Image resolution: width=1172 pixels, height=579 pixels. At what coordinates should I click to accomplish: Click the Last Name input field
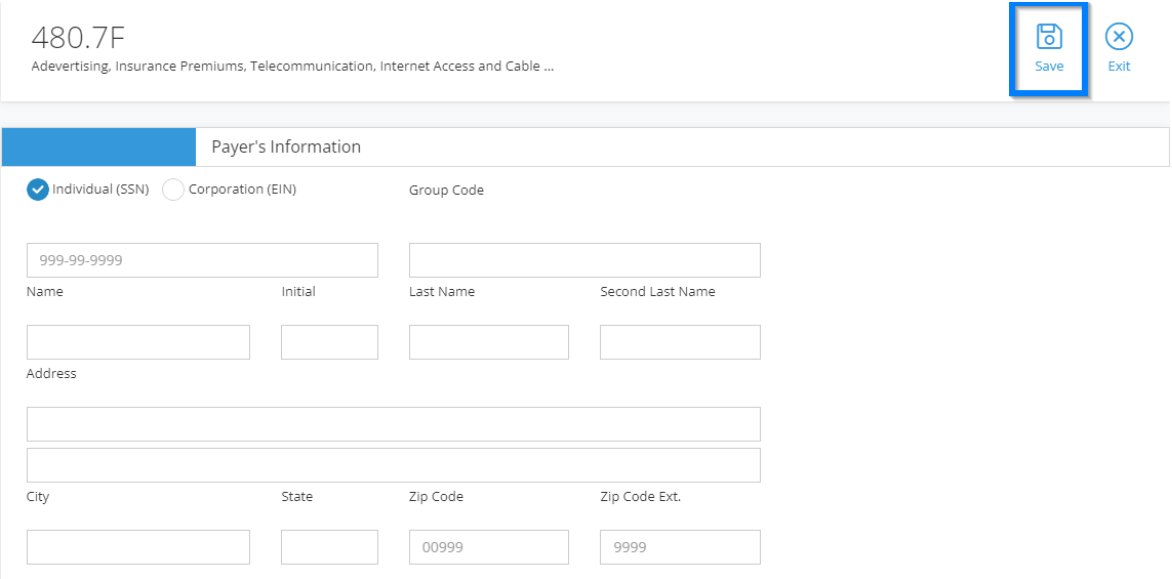pos(489,342)
